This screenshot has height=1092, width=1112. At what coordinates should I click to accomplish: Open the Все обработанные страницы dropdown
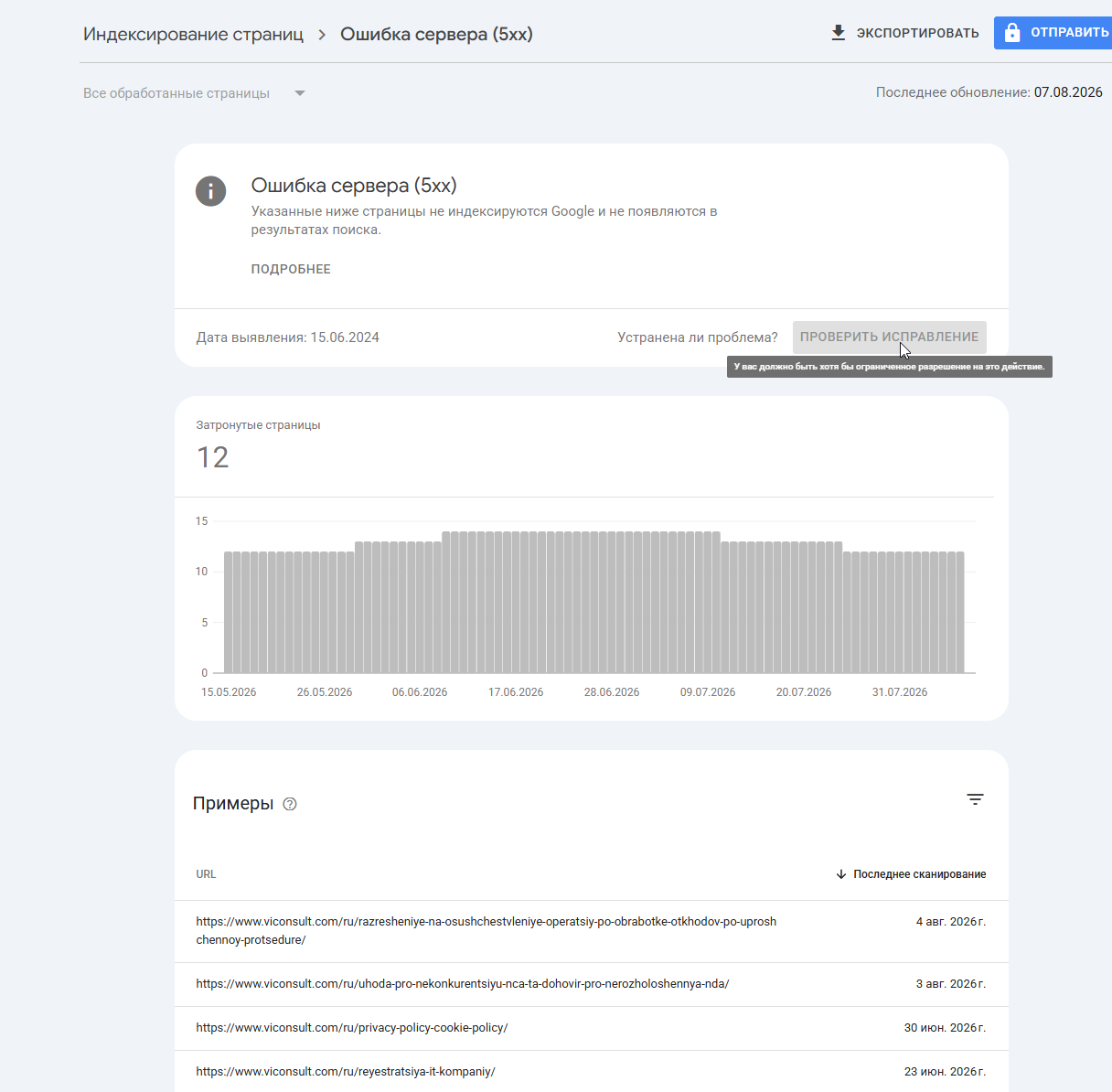tap(195, 93)
